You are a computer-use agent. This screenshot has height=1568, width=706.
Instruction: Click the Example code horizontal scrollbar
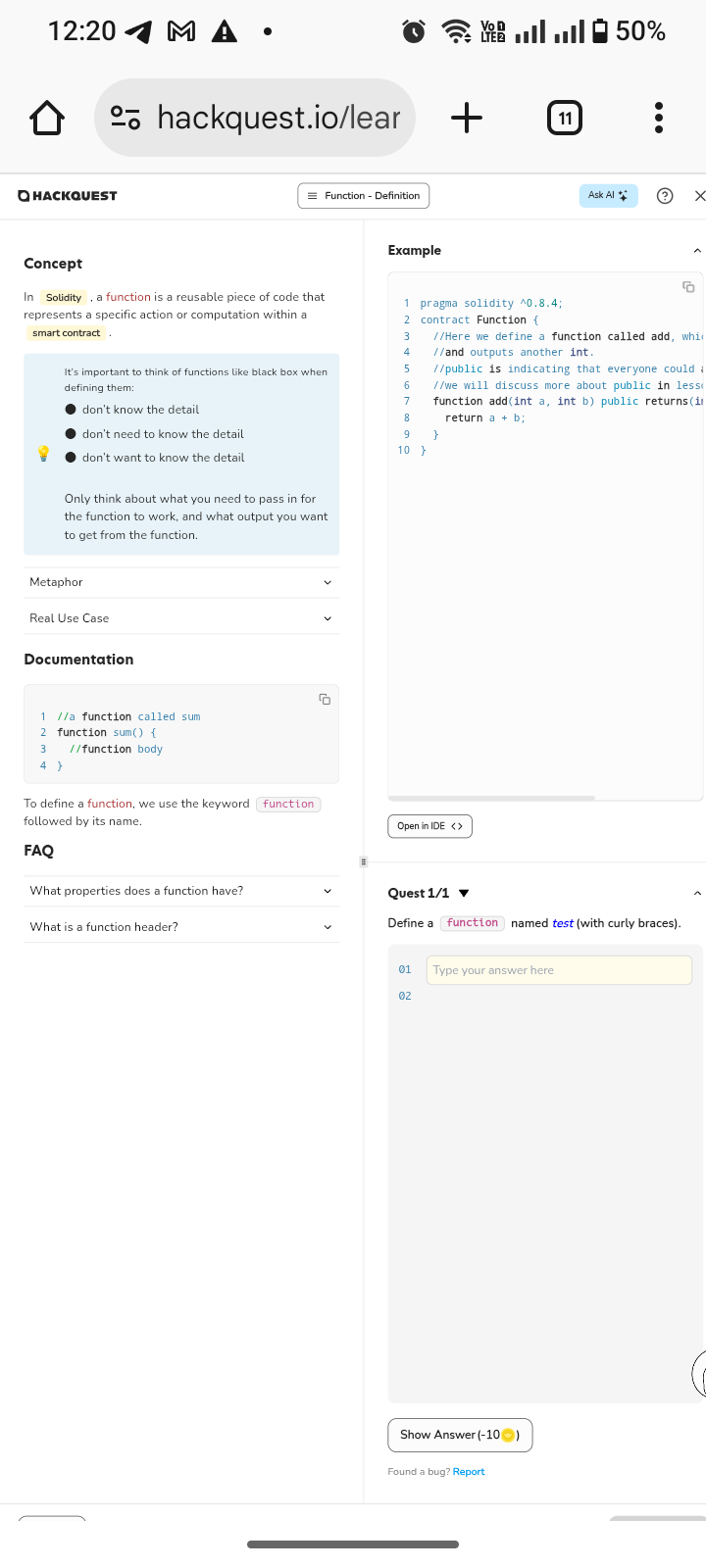[492, 798]
